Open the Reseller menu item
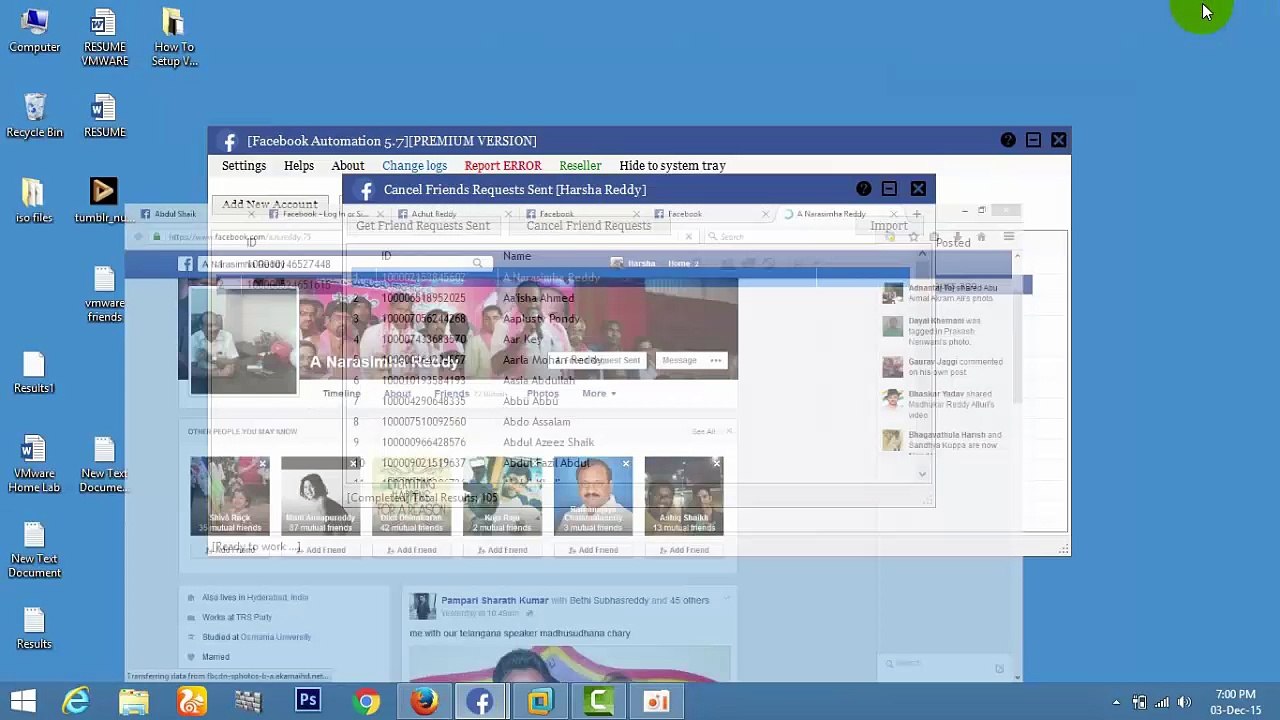 (580, 166)
